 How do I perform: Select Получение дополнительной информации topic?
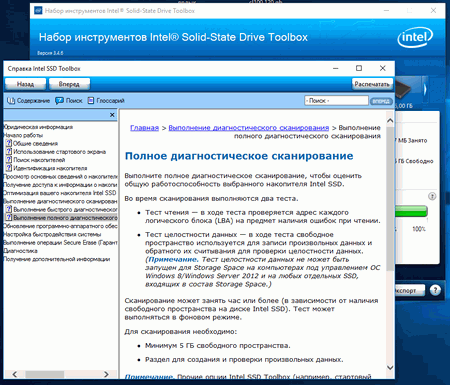pyautogui.click(x=57, y=259)
